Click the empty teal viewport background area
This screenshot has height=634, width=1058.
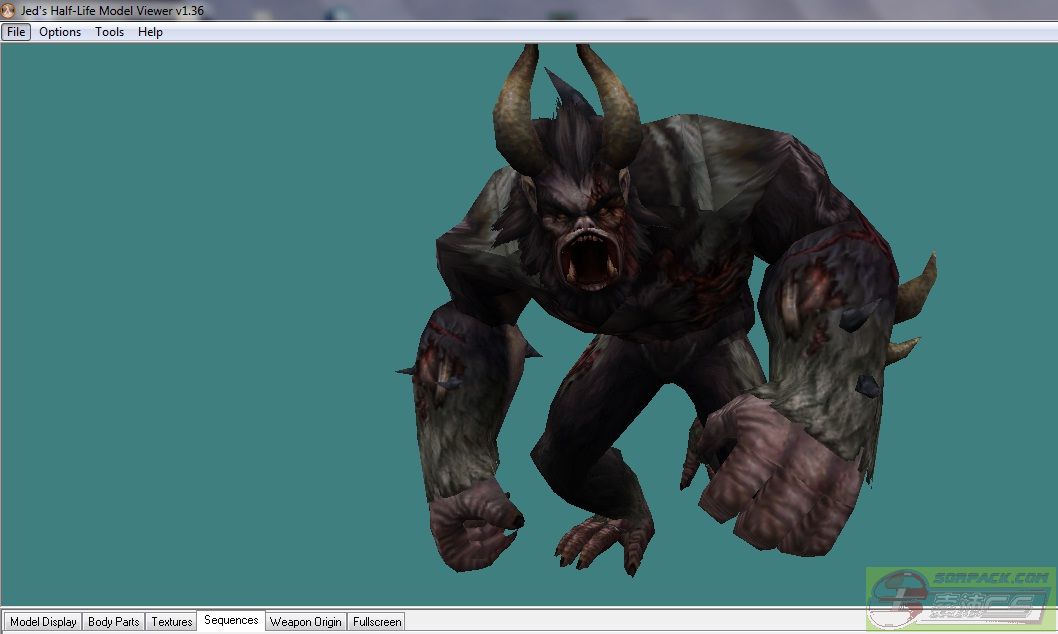coord(200,300)
